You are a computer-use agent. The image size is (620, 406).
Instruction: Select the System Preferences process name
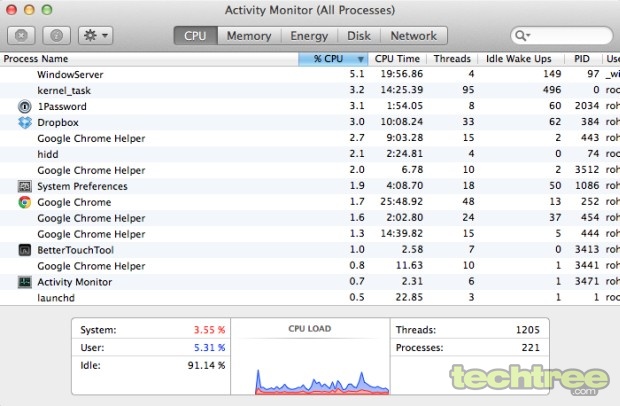(x=82, y=186)
